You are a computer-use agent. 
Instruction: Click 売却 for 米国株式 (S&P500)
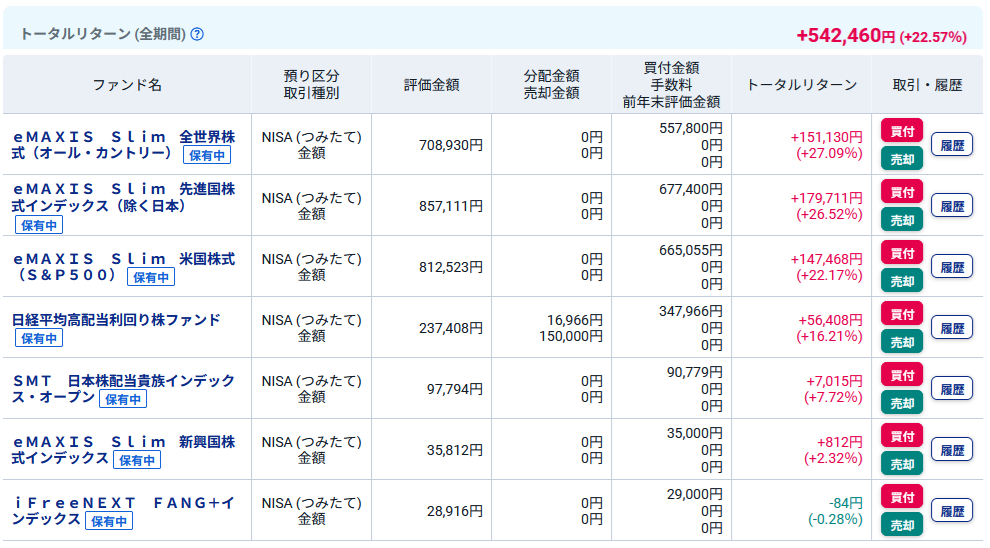point(902,281)
